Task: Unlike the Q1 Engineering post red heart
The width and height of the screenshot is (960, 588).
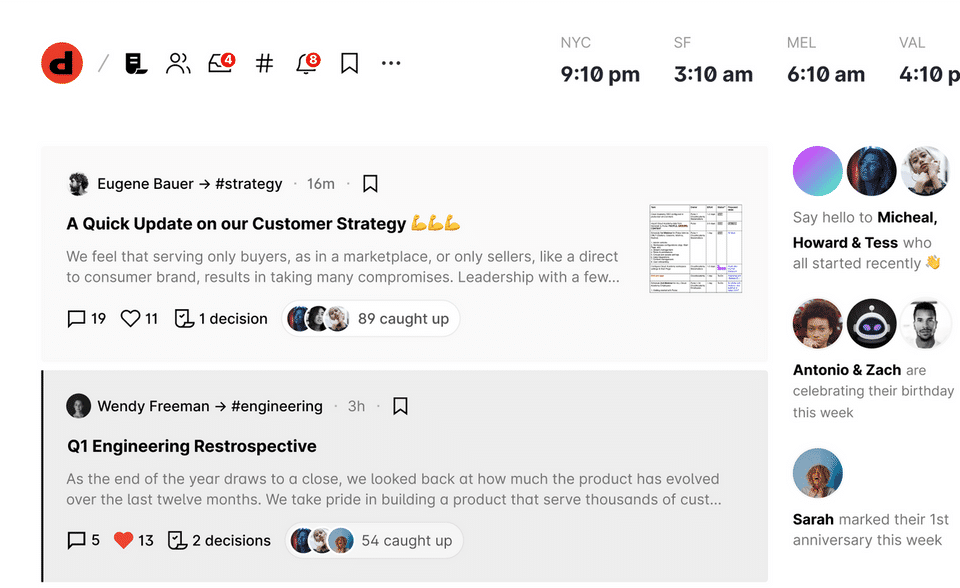Action: 123,541
